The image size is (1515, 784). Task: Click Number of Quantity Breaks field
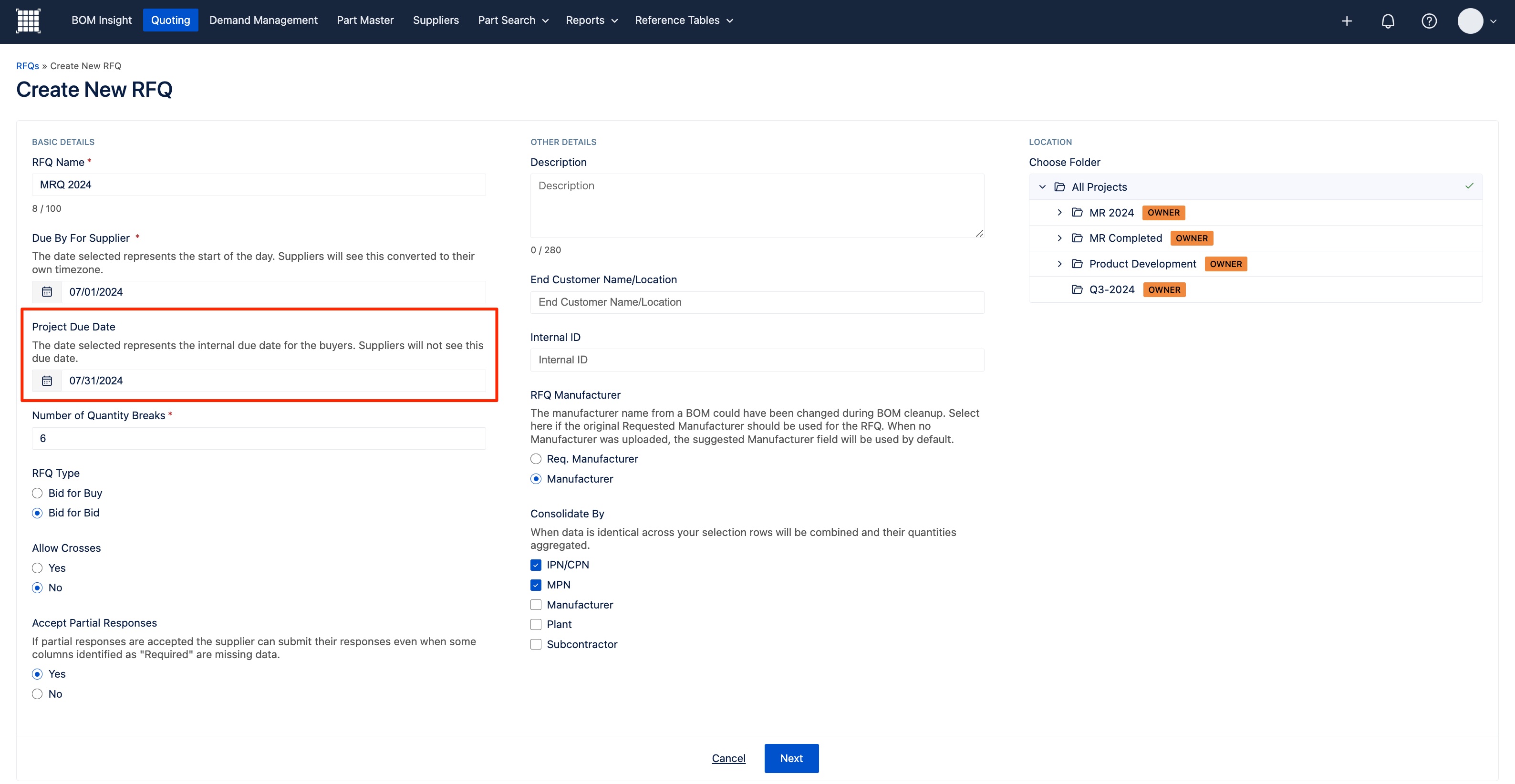[x=259, y=438]
